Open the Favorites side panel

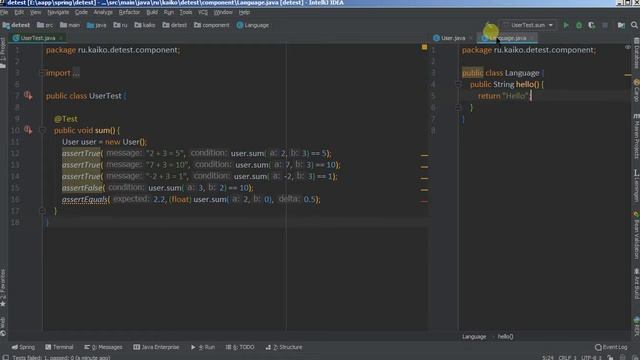coord(3,288)
